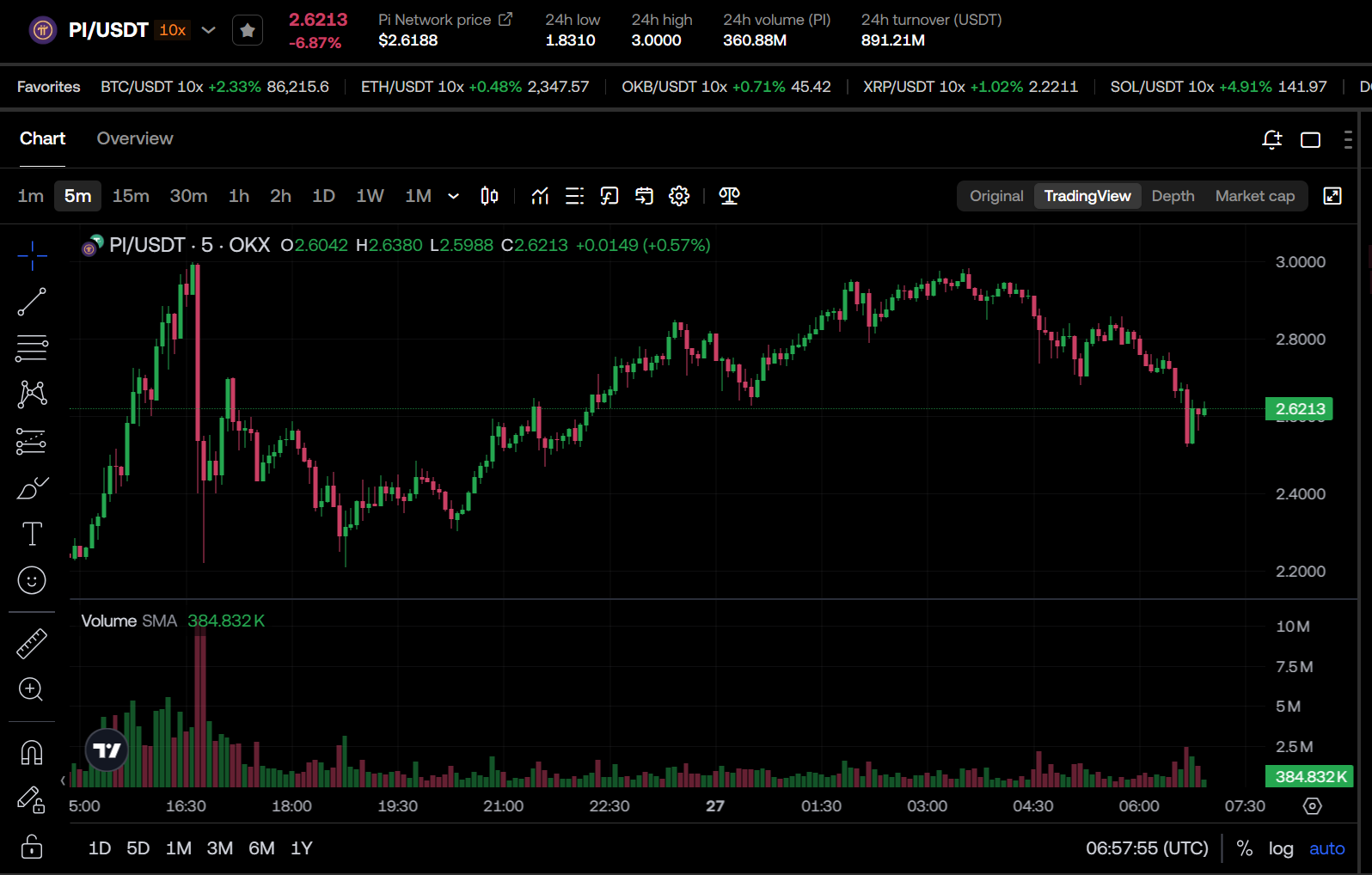Select the crosshair cursor tool
Image resolution: width=1372 pixels, height=875 pixels.
pos(32,255)
